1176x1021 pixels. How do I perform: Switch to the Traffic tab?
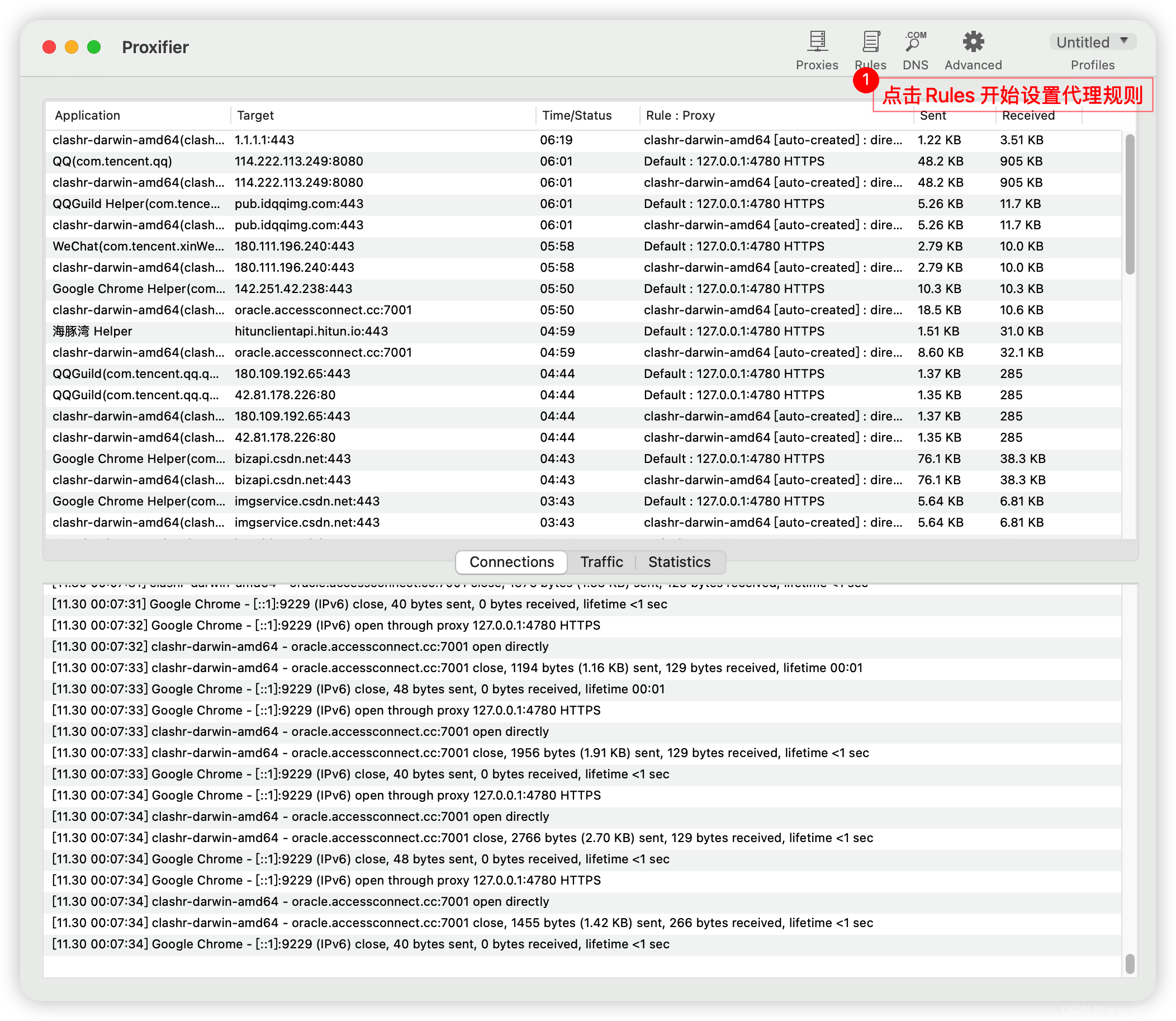pyautogui.click(x=601, y=562)
